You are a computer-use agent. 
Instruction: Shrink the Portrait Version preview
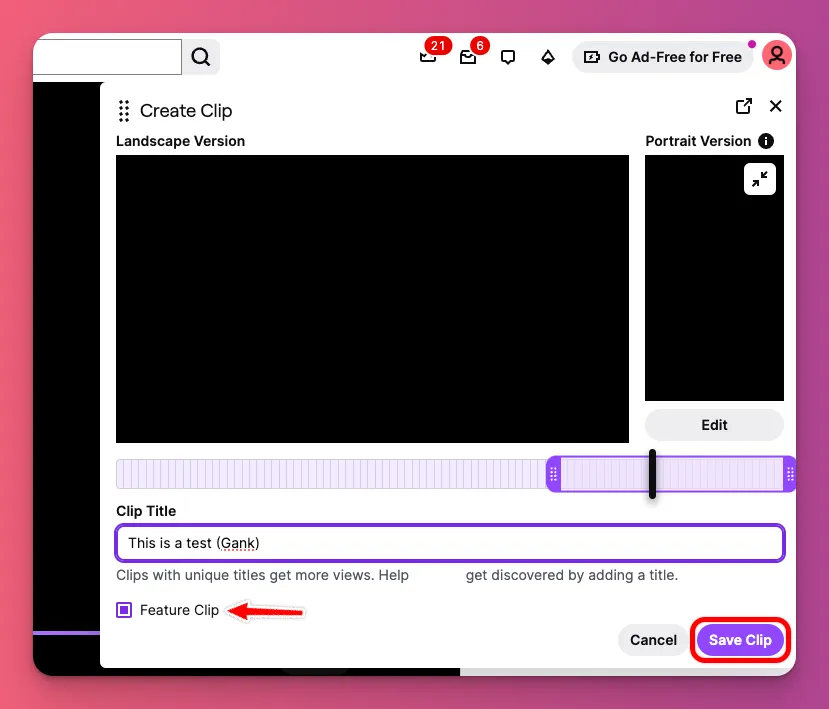[760, 179]
